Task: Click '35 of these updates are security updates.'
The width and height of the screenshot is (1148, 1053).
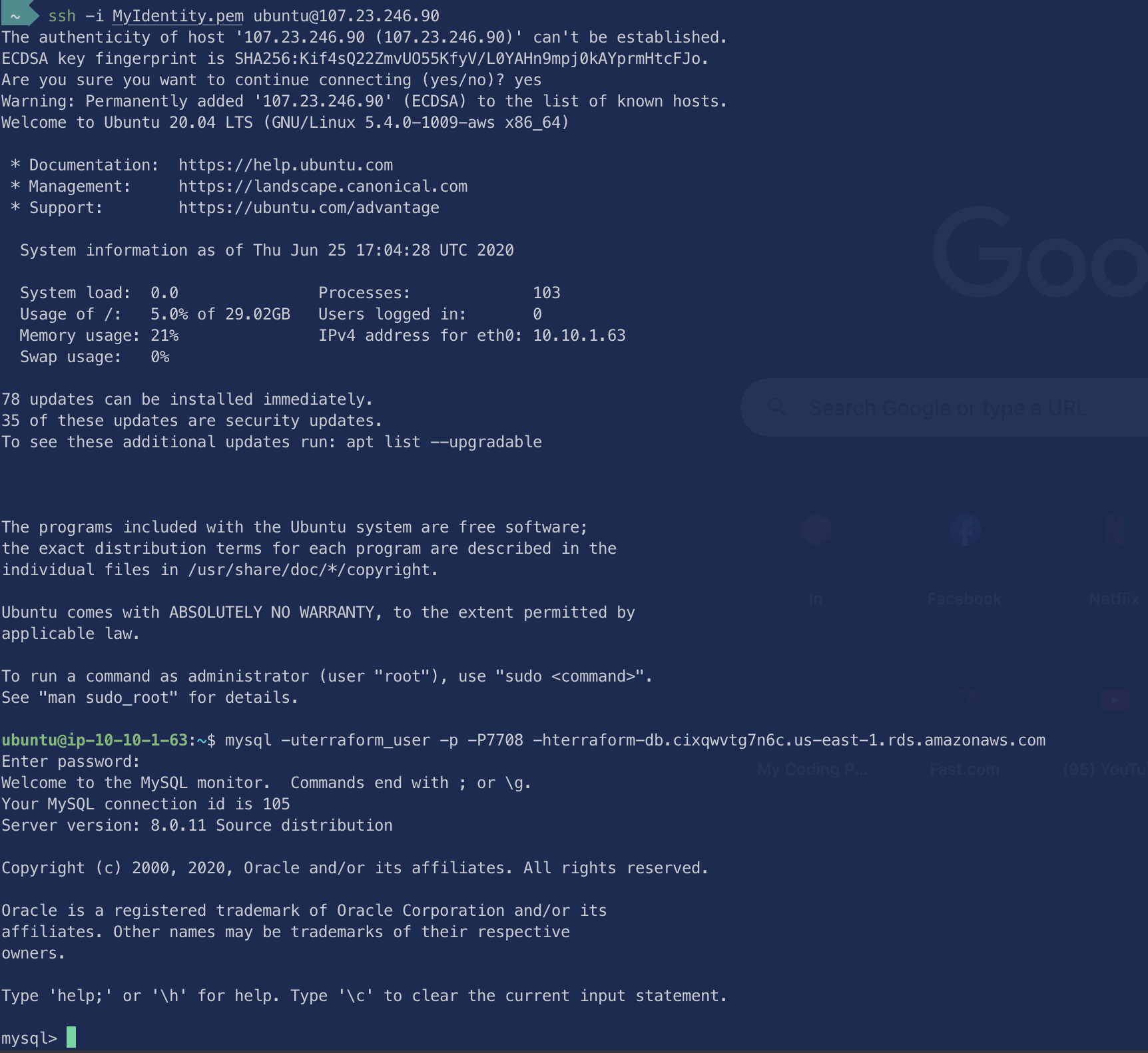Action: (192, 421)
